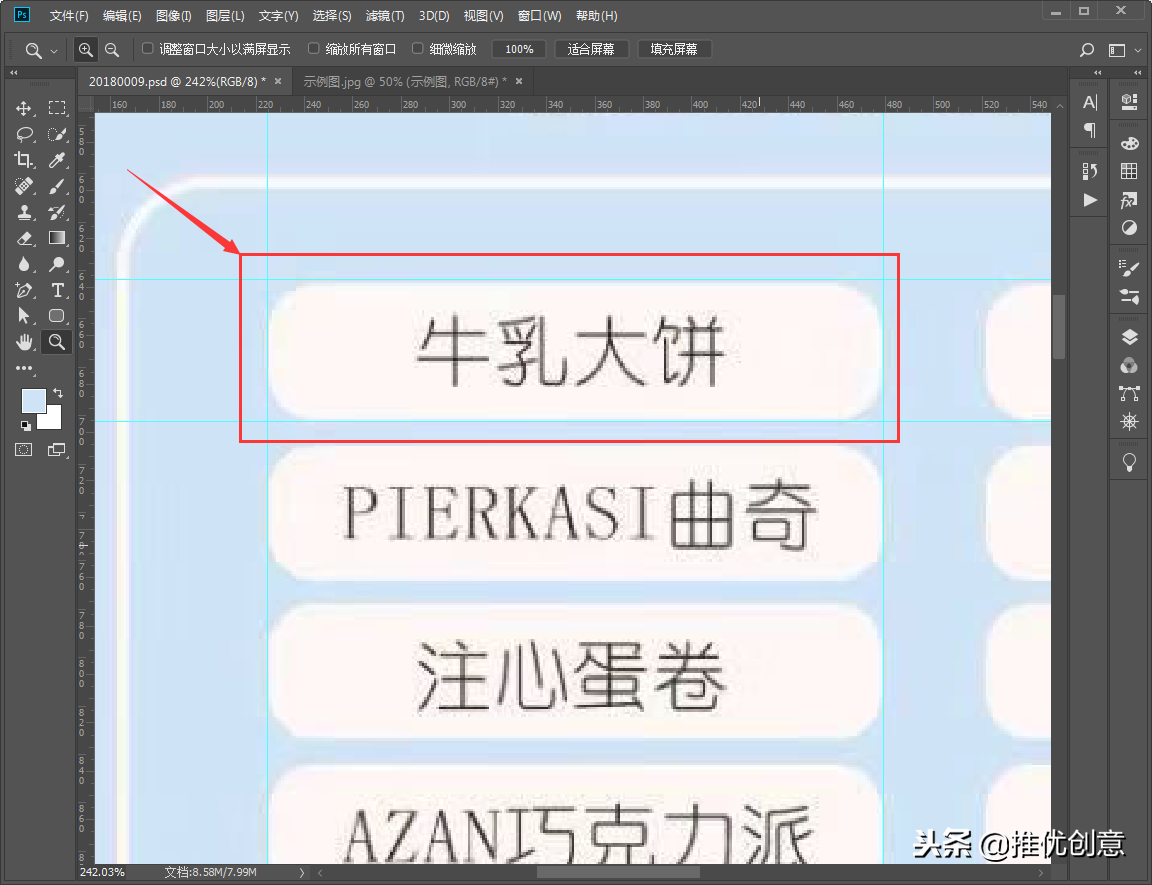Click the horizontal scrollbar thumb
This screenshot has height=885, width=1152.
tap(618, 873)
